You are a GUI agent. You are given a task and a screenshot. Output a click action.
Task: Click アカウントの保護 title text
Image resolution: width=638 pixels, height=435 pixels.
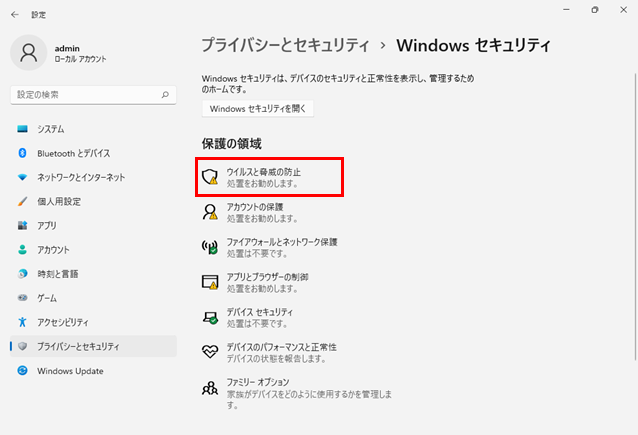coord(255,207)
